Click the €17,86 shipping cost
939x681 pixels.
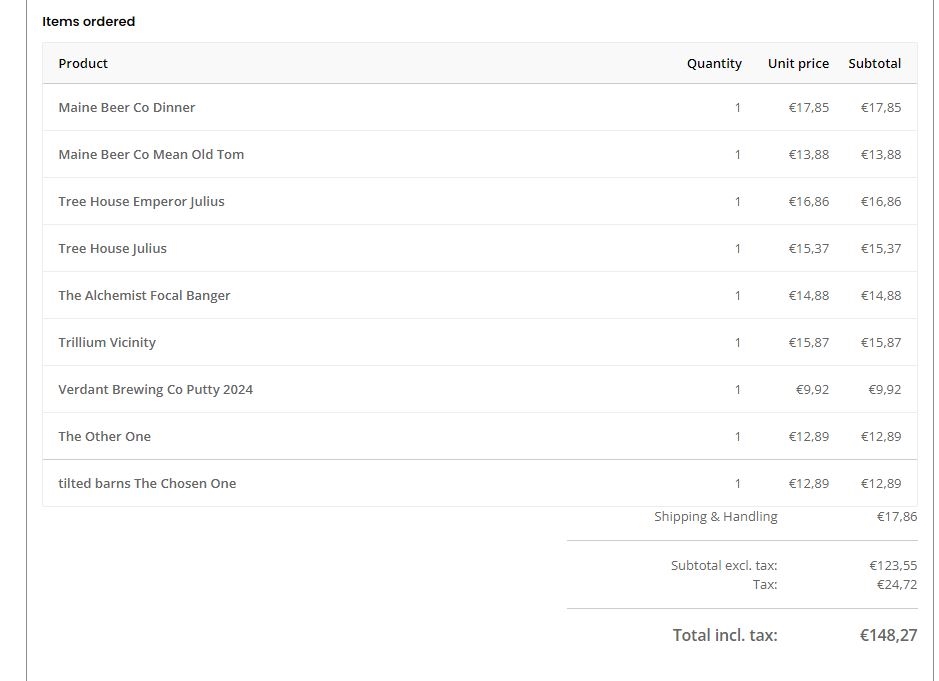click(x=896, y=516)
